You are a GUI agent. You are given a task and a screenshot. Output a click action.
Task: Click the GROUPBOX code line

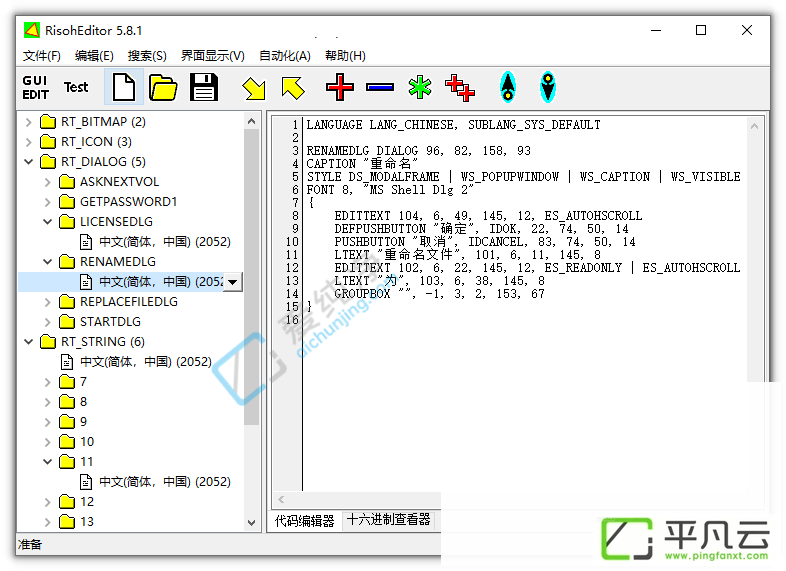[x=440, y=294]
